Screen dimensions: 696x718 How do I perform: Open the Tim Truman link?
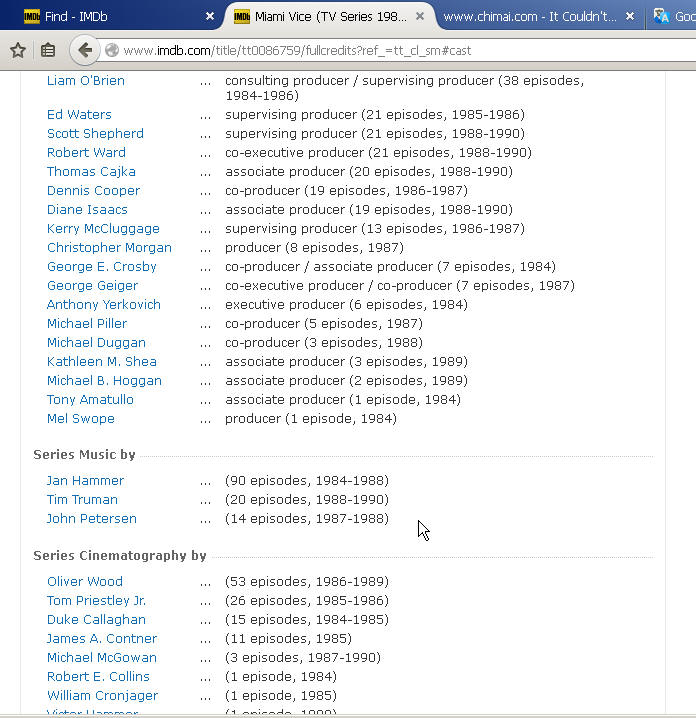click(82, 500)
